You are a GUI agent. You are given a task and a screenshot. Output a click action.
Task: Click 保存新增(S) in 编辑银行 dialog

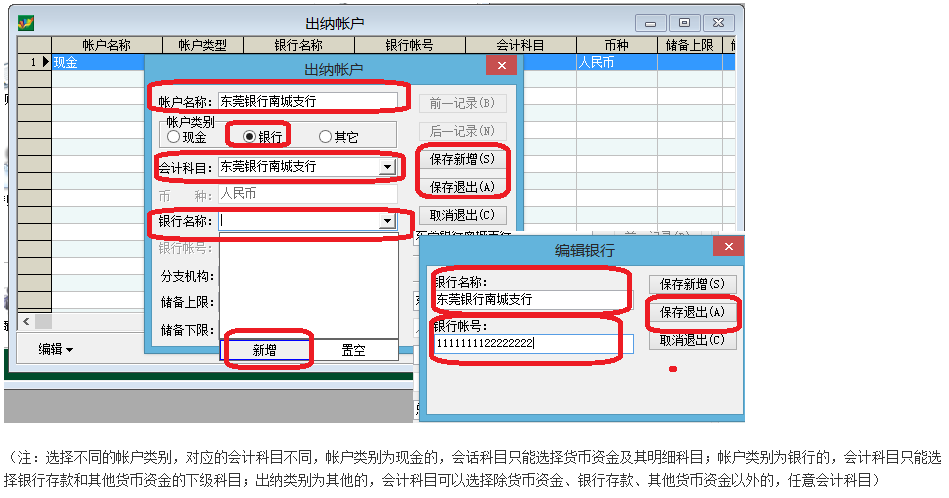692,284
